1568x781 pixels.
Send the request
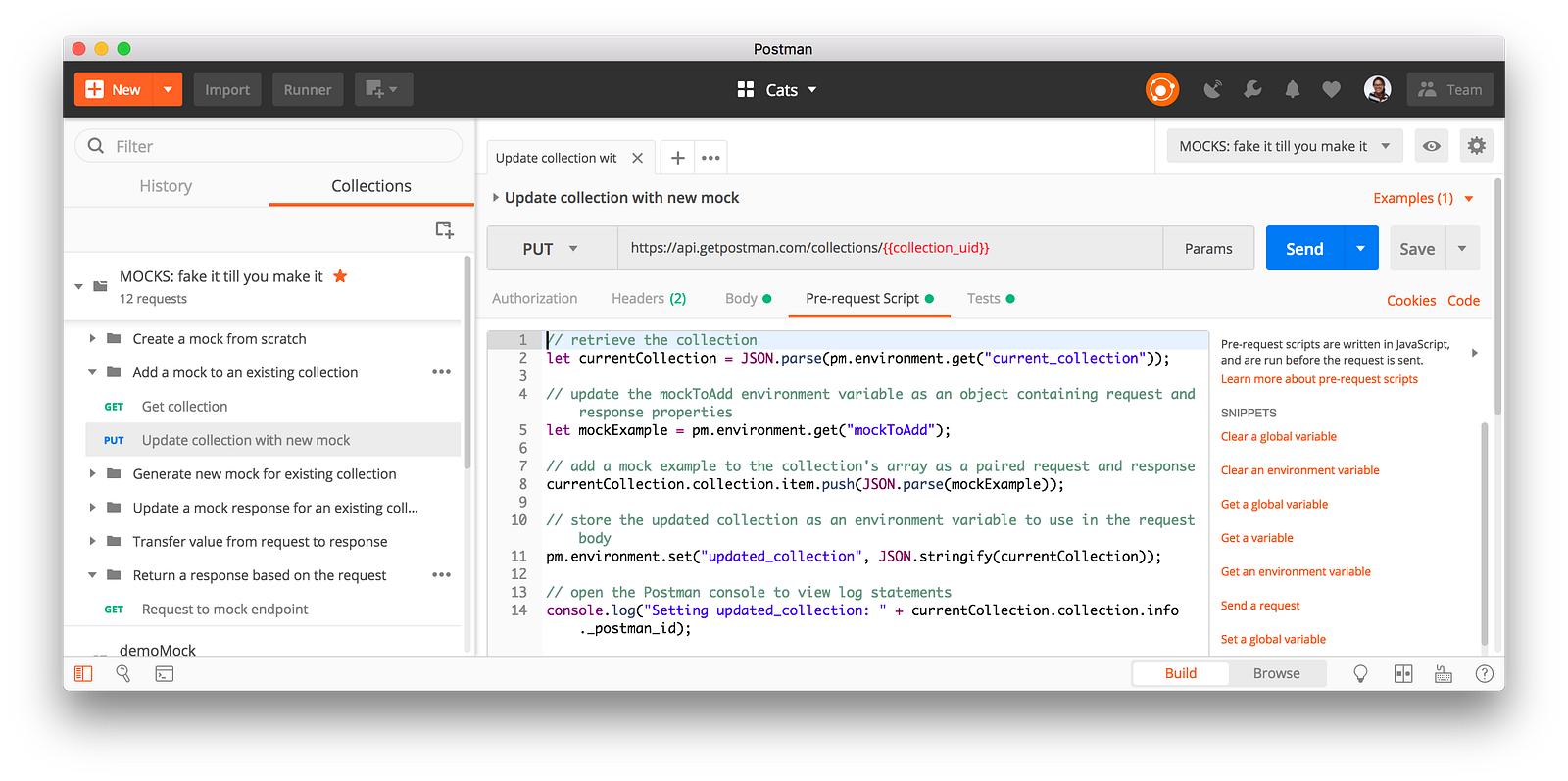(x=1304, y=249)
